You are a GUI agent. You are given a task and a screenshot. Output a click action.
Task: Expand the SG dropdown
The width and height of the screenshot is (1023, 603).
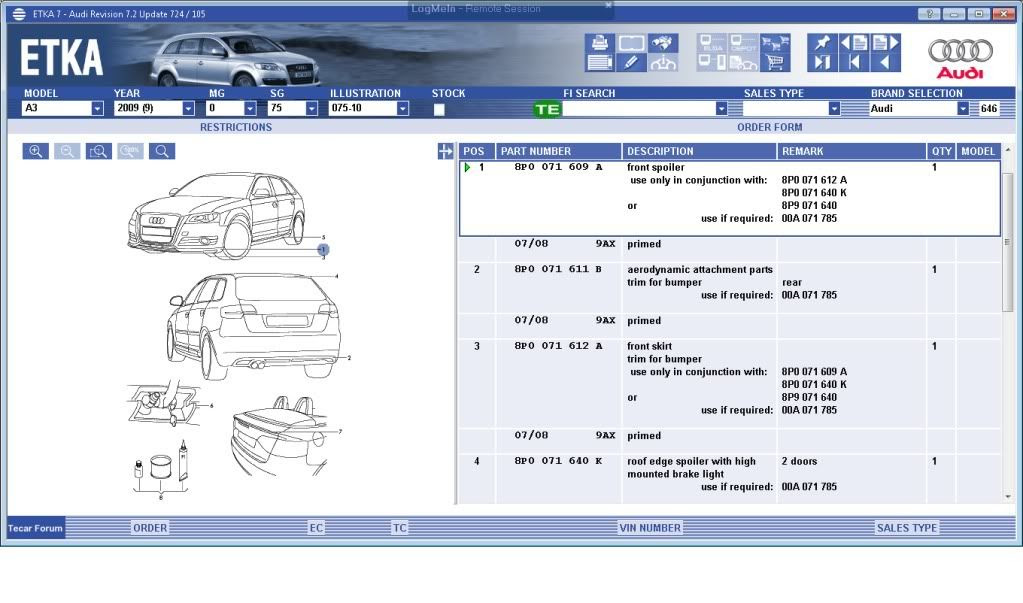pos(311,108)
